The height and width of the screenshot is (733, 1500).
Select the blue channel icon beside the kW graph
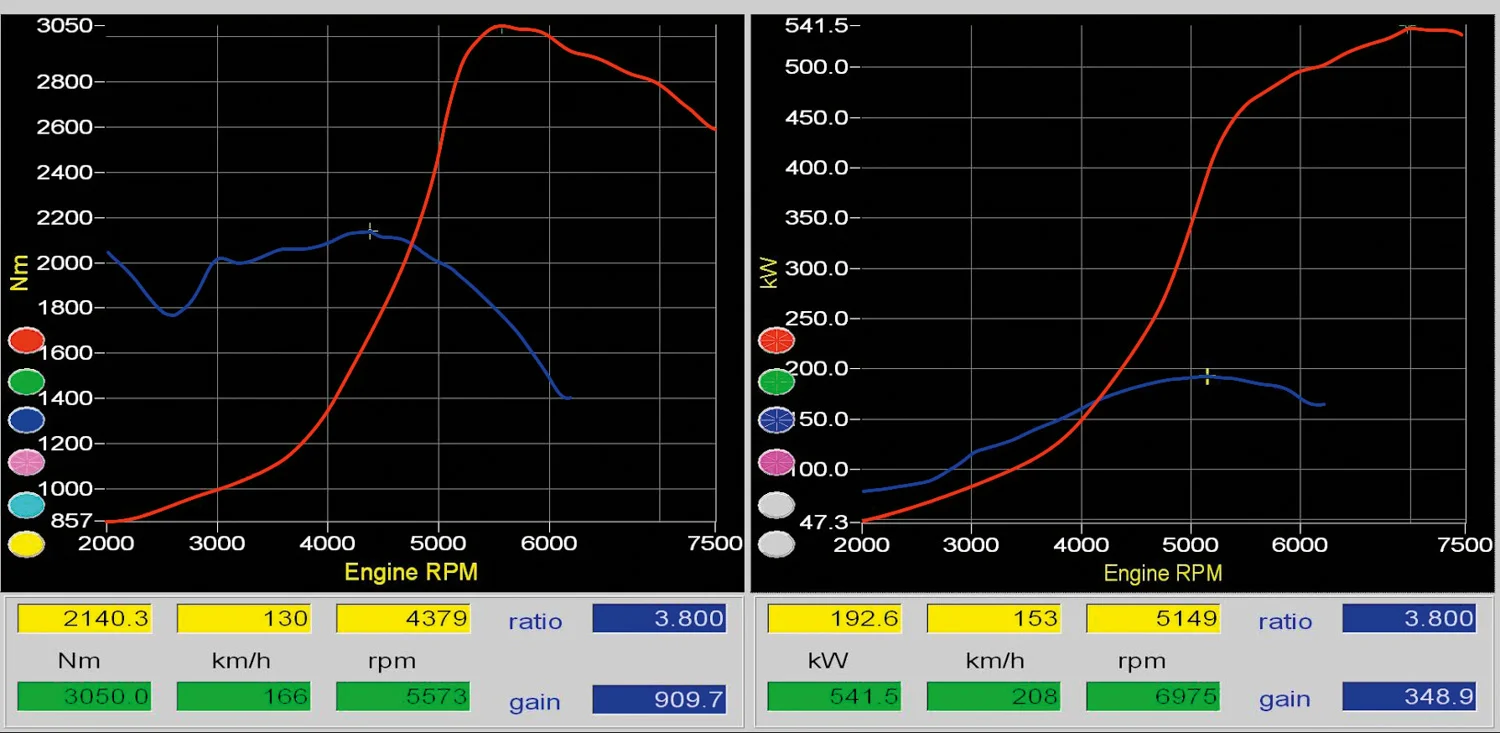coord(777,420)
